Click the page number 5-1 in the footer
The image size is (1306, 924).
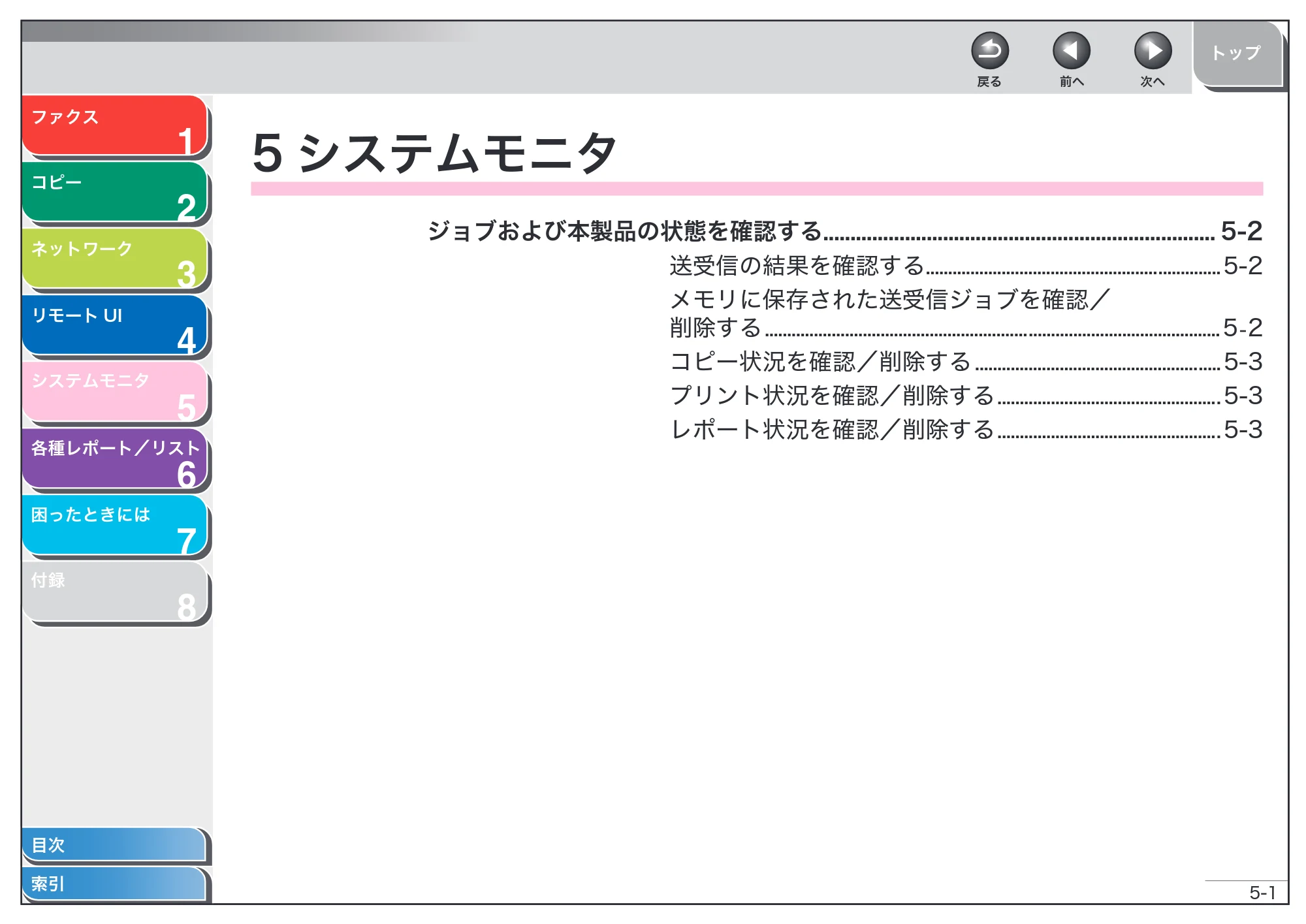click(x=1262, y=893)
